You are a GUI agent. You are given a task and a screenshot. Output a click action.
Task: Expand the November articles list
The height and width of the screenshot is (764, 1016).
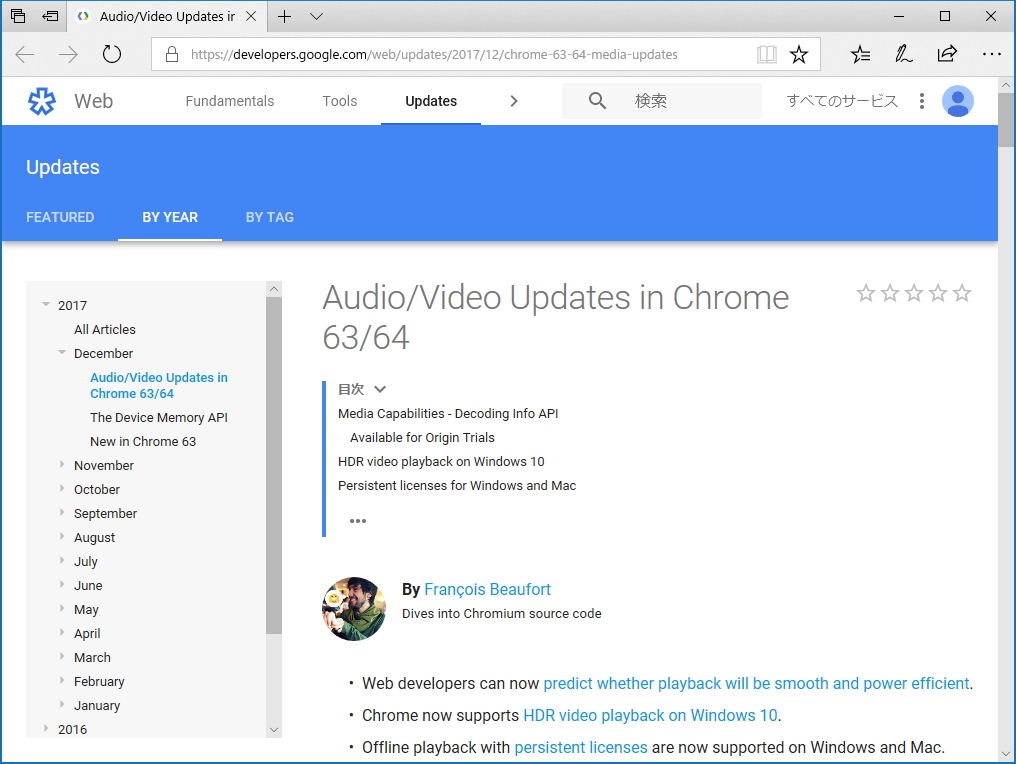(x=62, y=465)
